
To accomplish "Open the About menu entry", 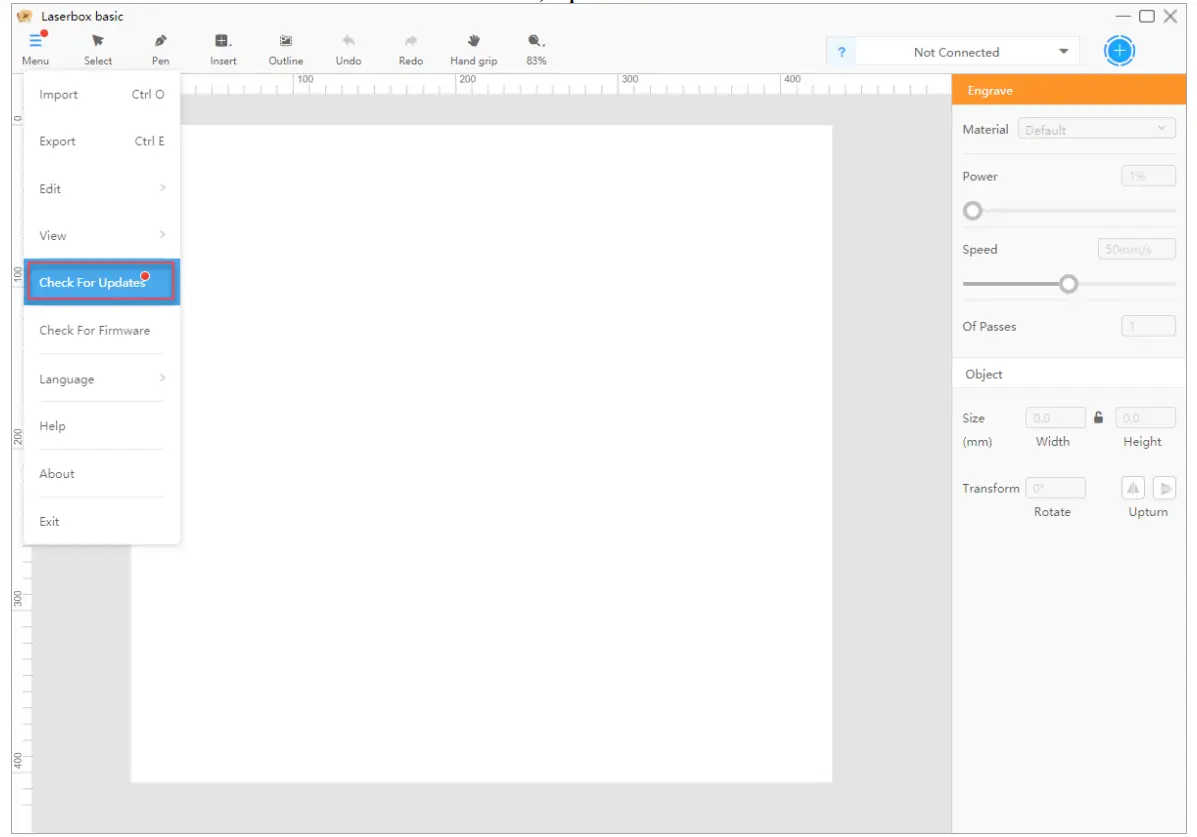I will click(101, 474).
